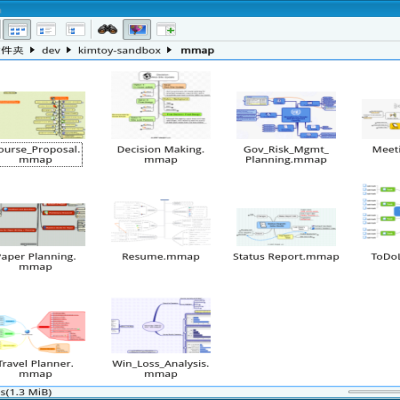400x400 pixels.
Task: Click the Paper Planning.mmap file name
Action: tap(37, 262)
